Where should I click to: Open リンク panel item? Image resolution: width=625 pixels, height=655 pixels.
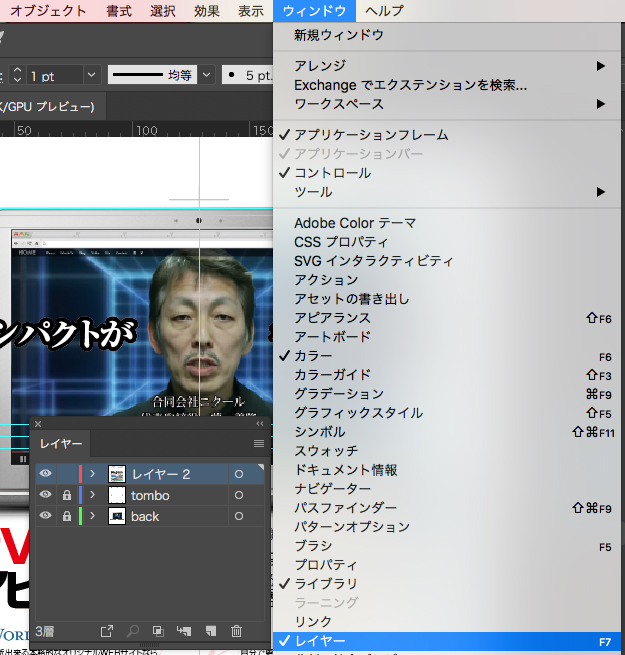(x=447, y=622)
